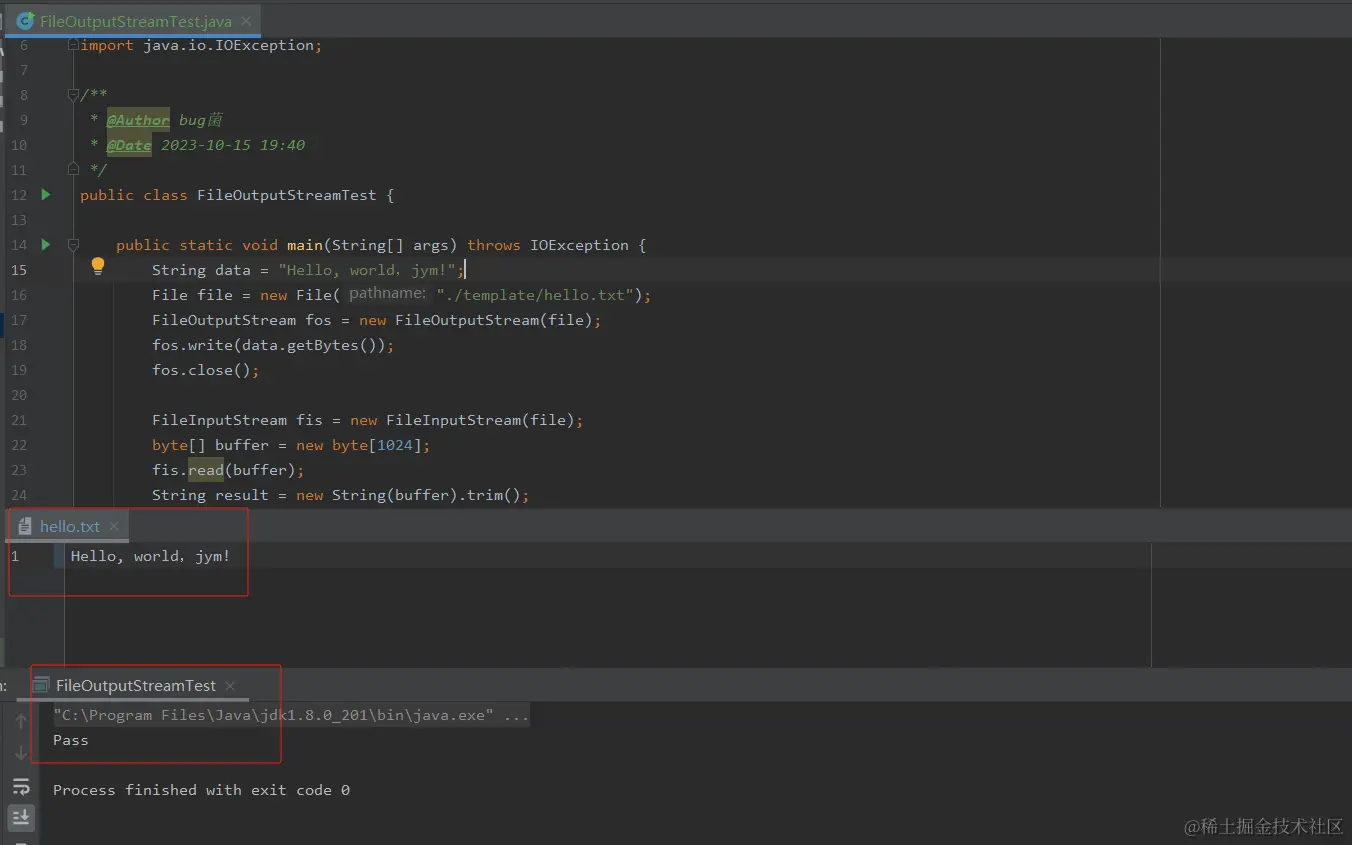Open the yellow lightbulb quick-fix on line 15

pyautogui.click(x=98, y=267)
